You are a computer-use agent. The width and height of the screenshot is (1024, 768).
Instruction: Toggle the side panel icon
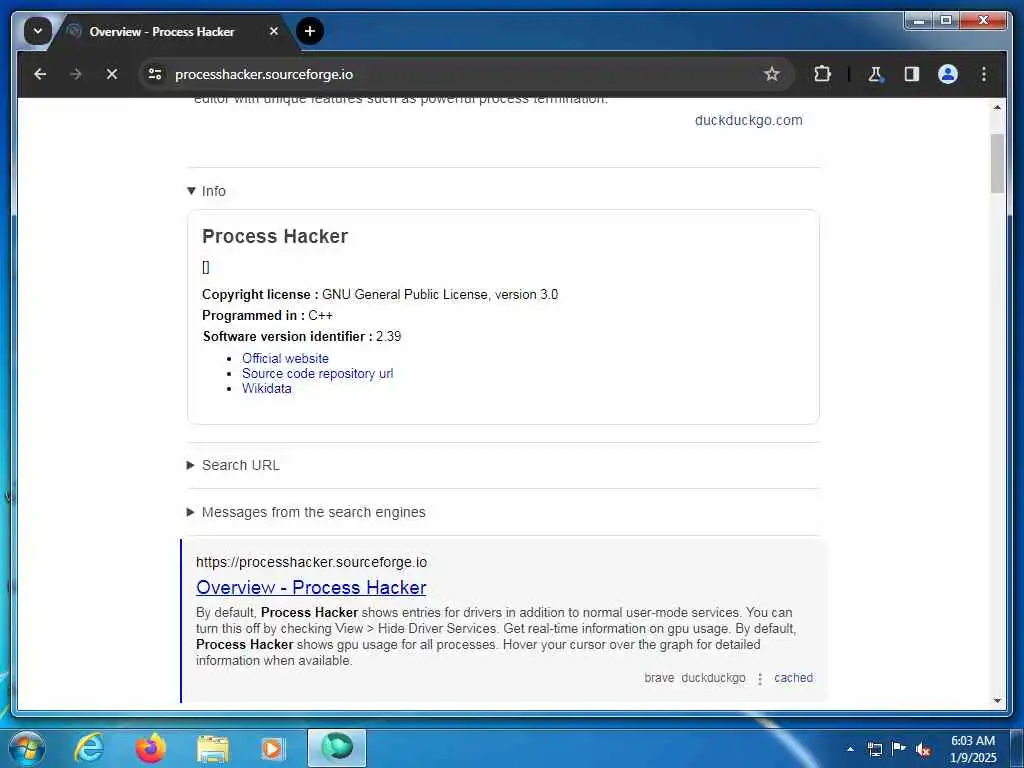click(x=912, y=74)
